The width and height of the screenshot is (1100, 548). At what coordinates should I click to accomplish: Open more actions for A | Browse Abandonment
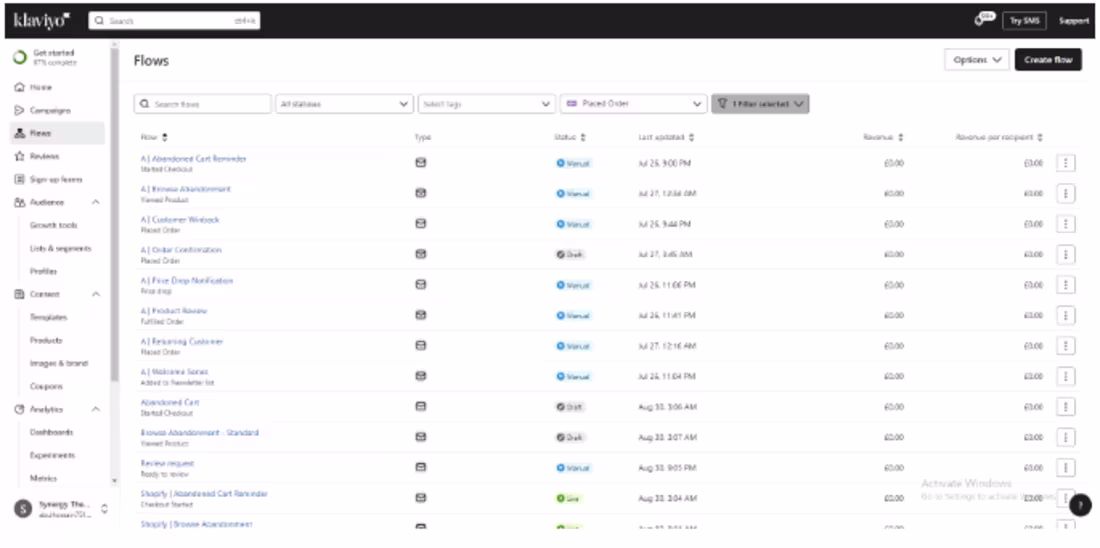(1066, 193)
